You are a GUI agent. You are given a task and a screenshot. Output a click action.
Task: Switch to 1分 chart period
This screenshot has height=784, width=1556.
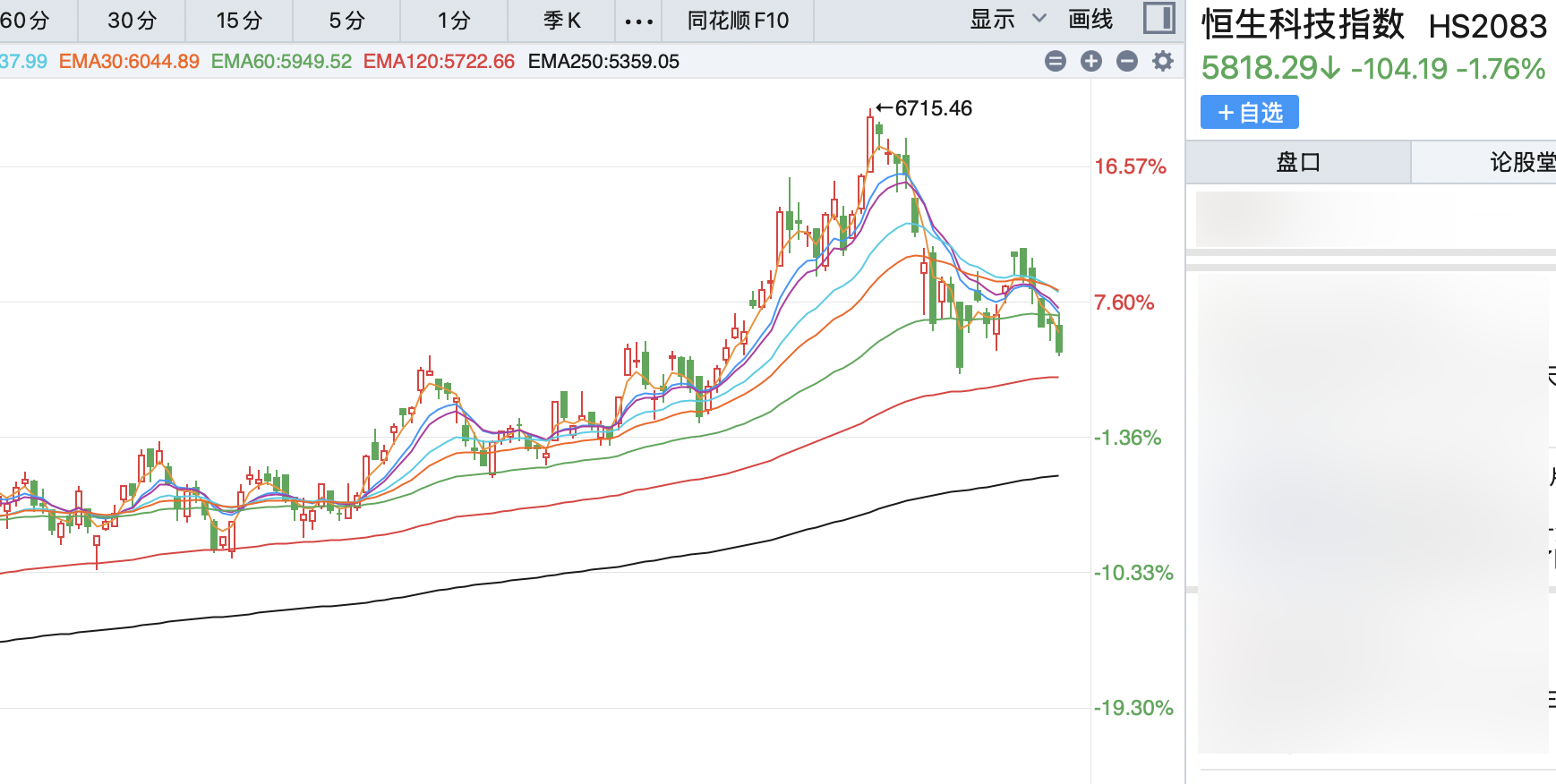454,21
